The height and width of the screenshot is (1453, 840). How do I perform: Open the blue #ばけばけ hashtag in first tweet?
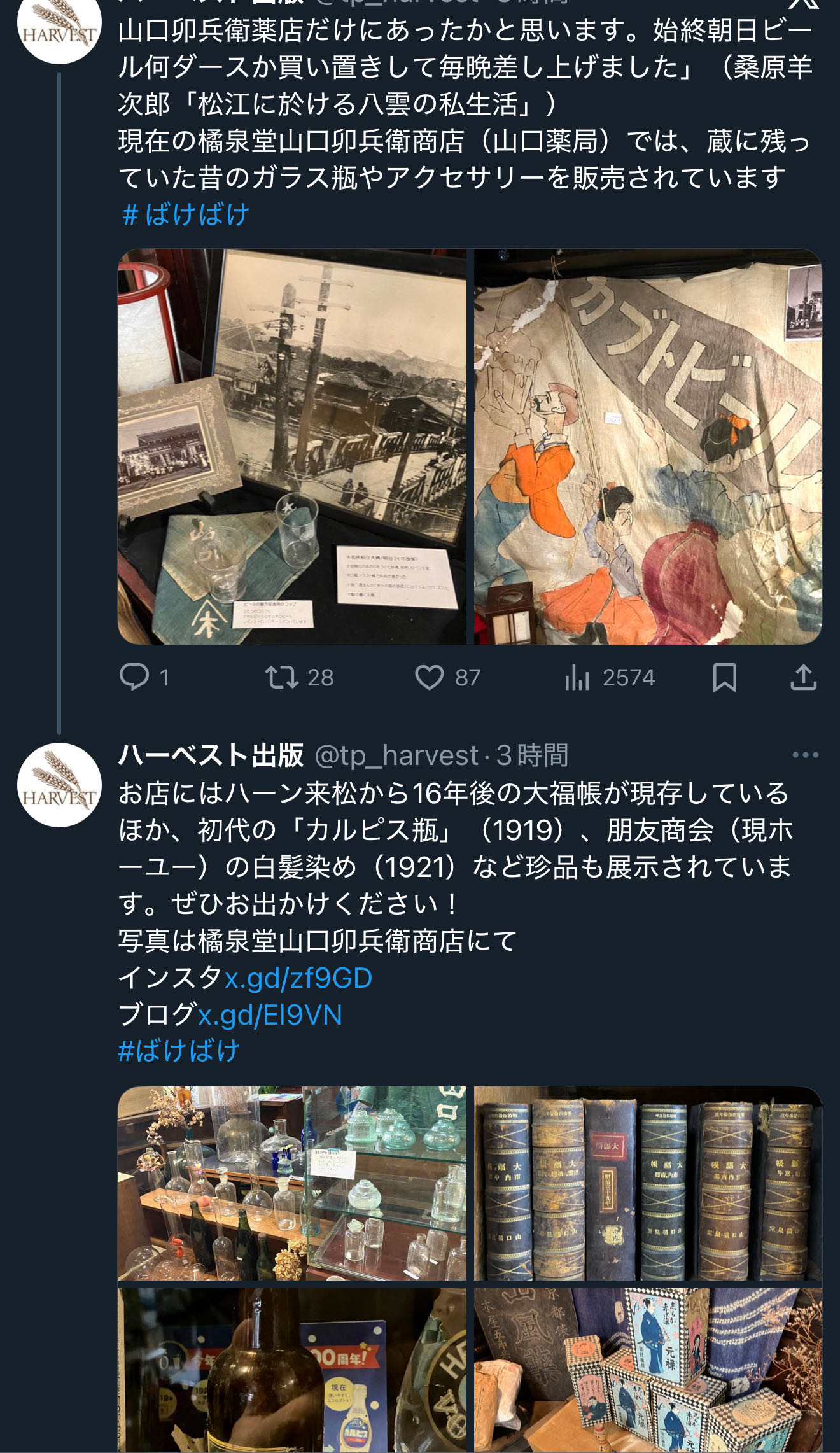point(185,214)
